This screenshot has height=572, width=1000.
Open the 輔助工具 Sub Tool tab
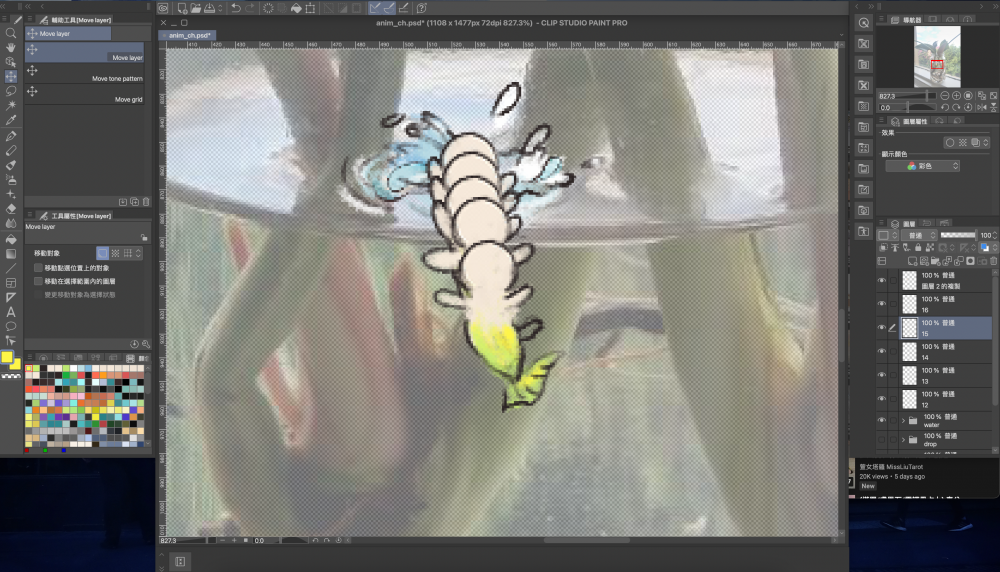coord(75,20)
